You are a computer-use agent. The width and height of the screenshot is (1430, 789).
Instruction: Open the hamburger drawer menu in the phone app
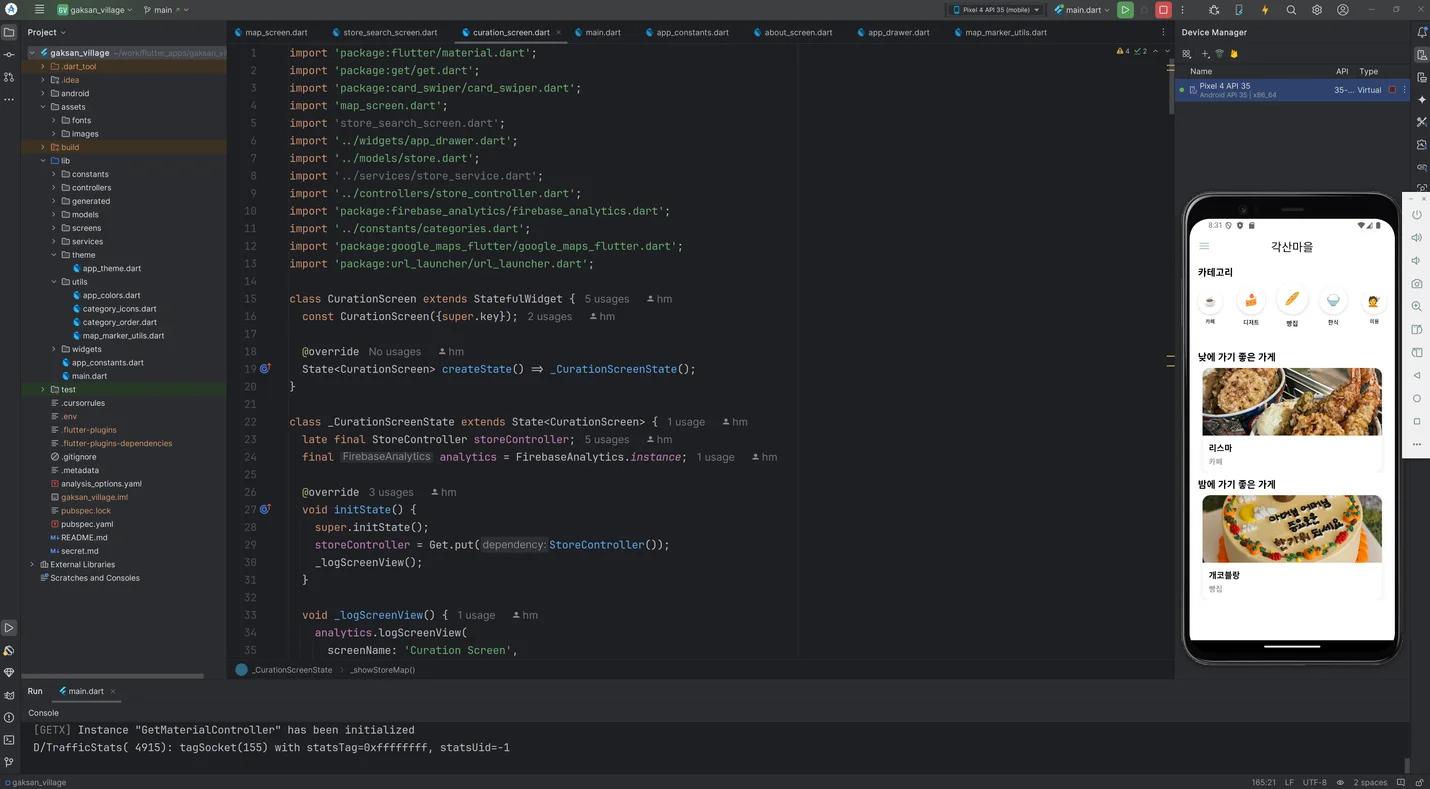point(1204,246)
